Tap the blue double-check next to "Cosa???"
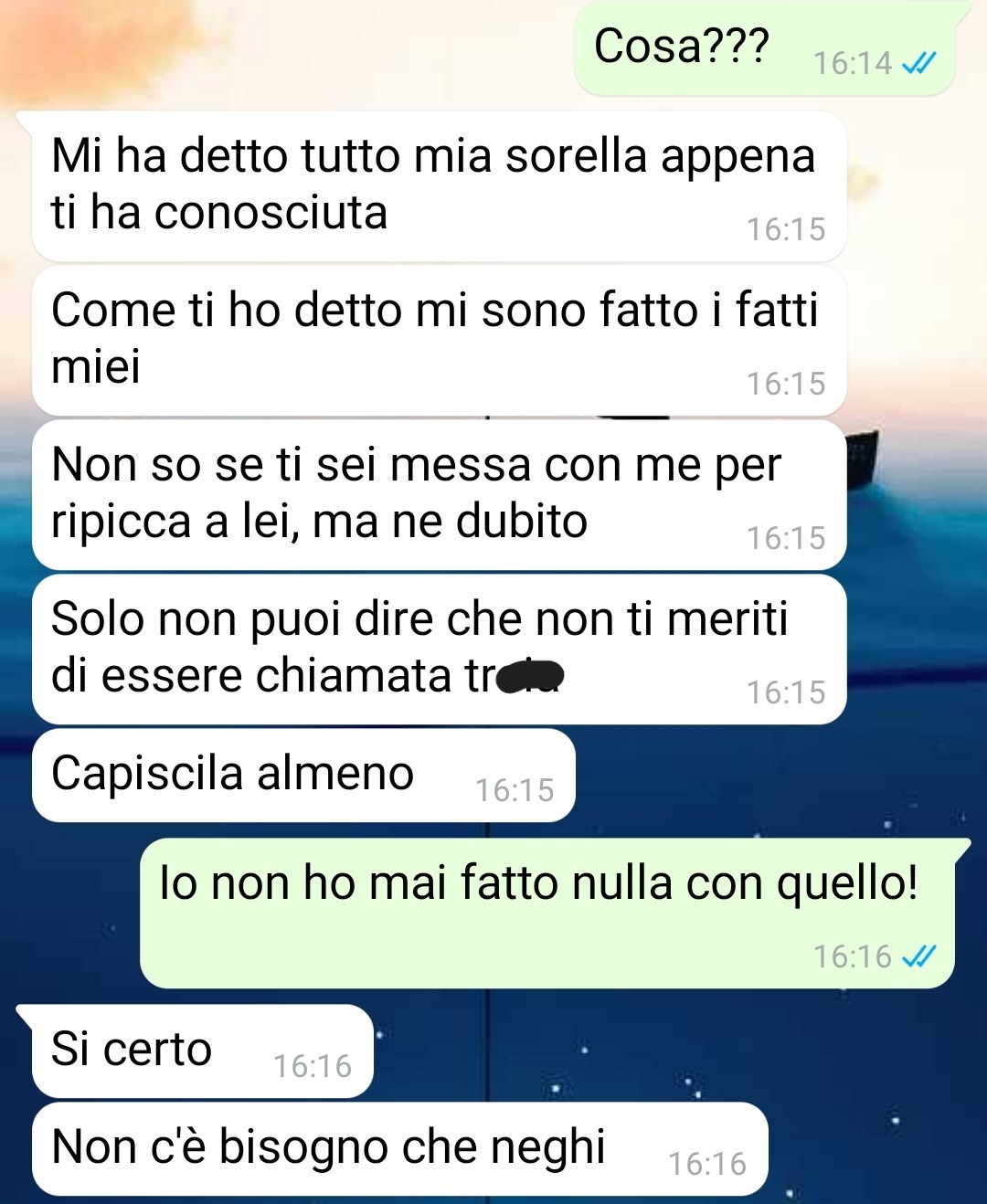This screenshot has width=987, height=1204. point(918,63)
